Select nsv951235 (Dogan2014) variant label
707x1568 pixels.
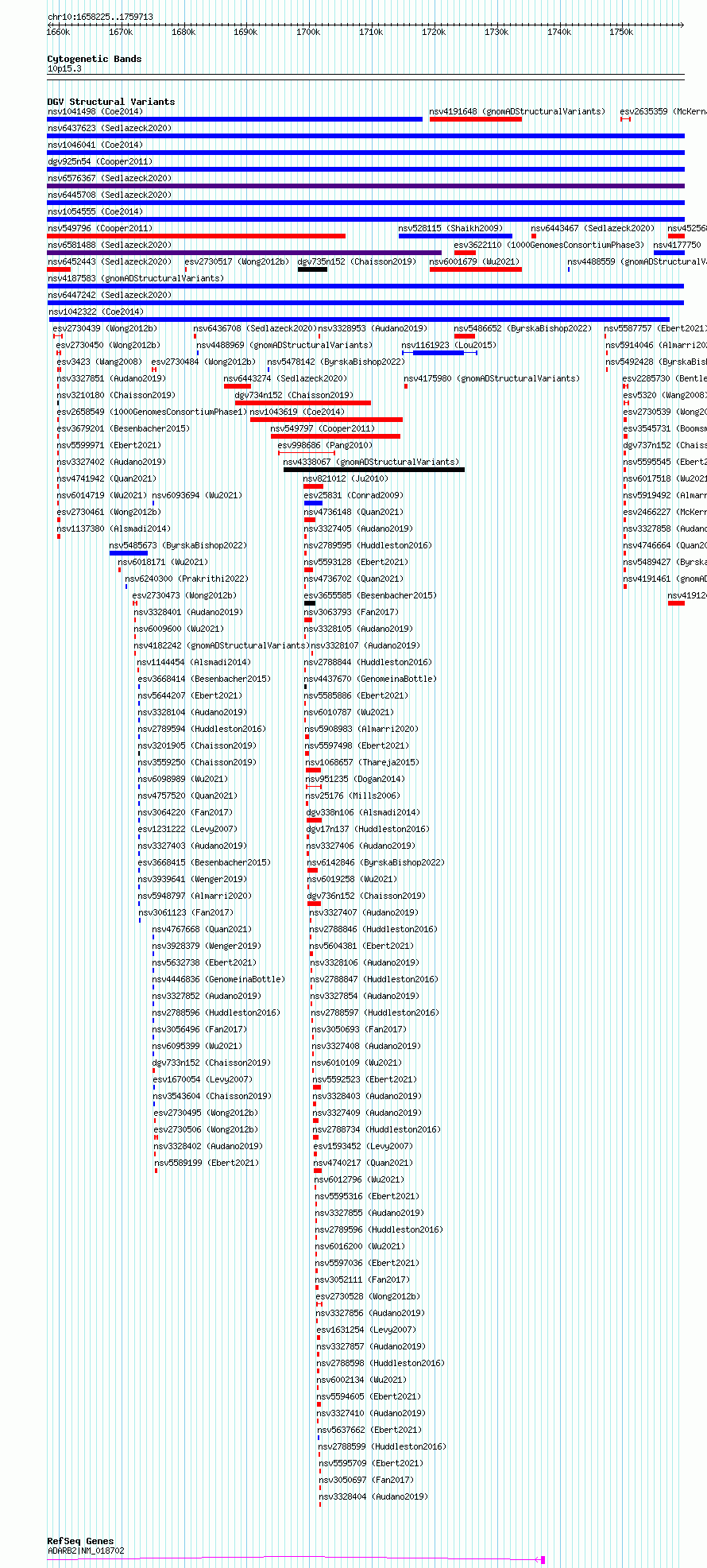[x=355, y=779]
